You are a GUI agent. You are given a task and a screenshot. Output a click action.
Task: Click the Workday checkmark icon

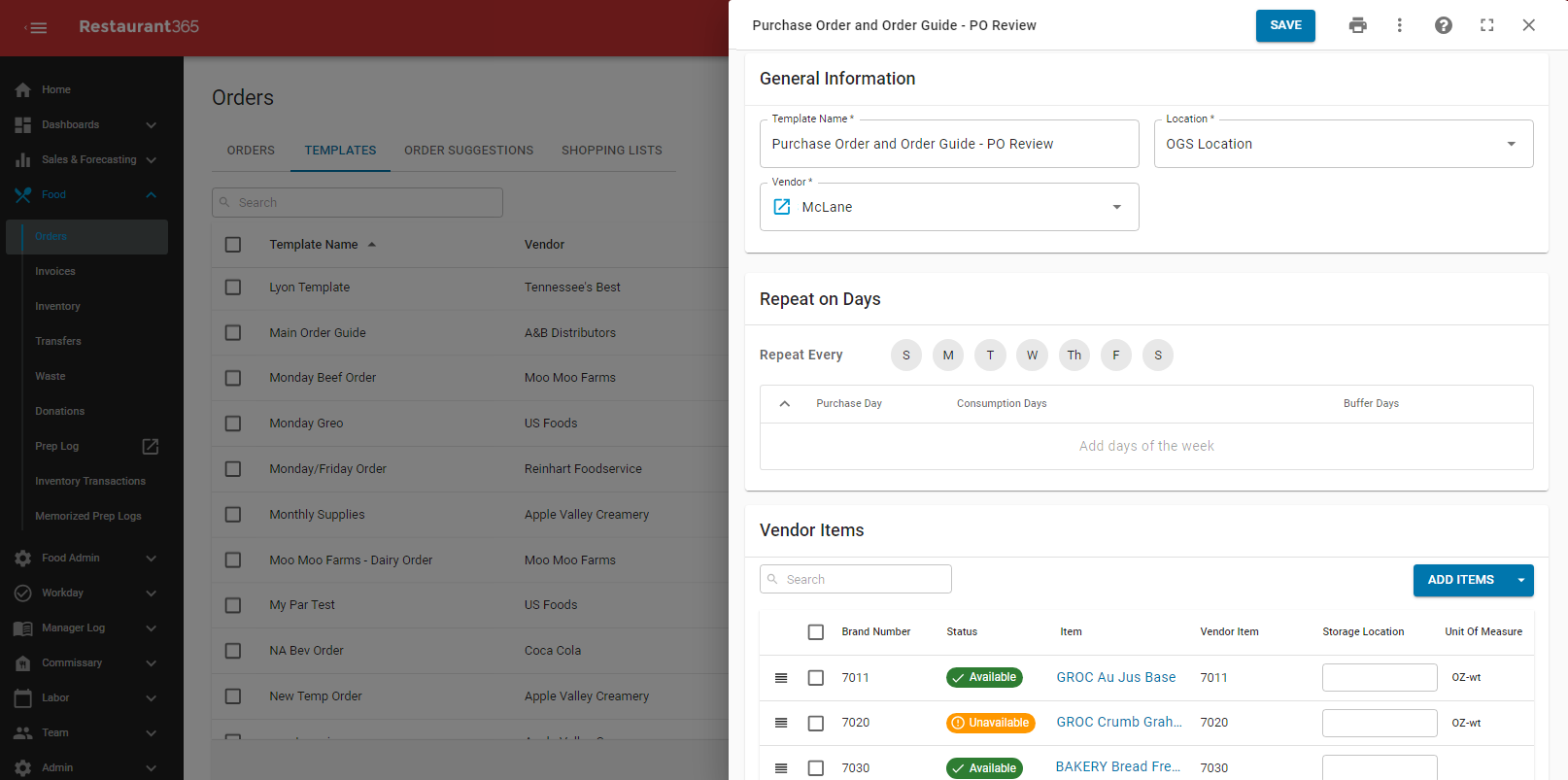click(x=23, y=593)
